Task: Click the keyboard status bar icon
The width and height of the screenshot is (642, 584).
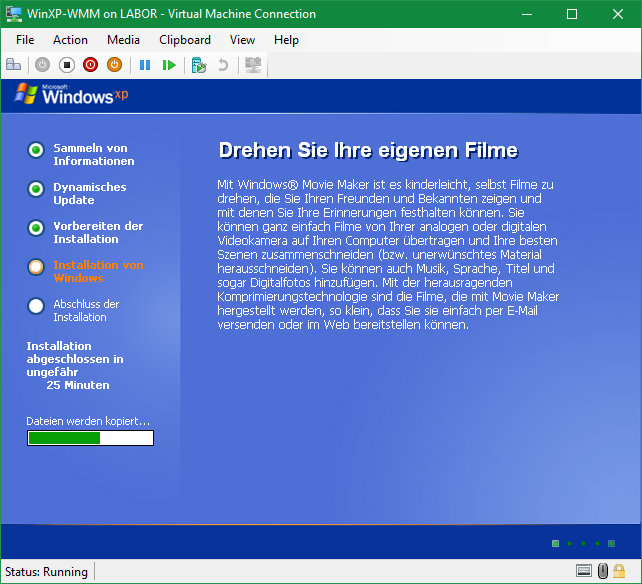Action: pyautogui.click(x=584, y=571)
